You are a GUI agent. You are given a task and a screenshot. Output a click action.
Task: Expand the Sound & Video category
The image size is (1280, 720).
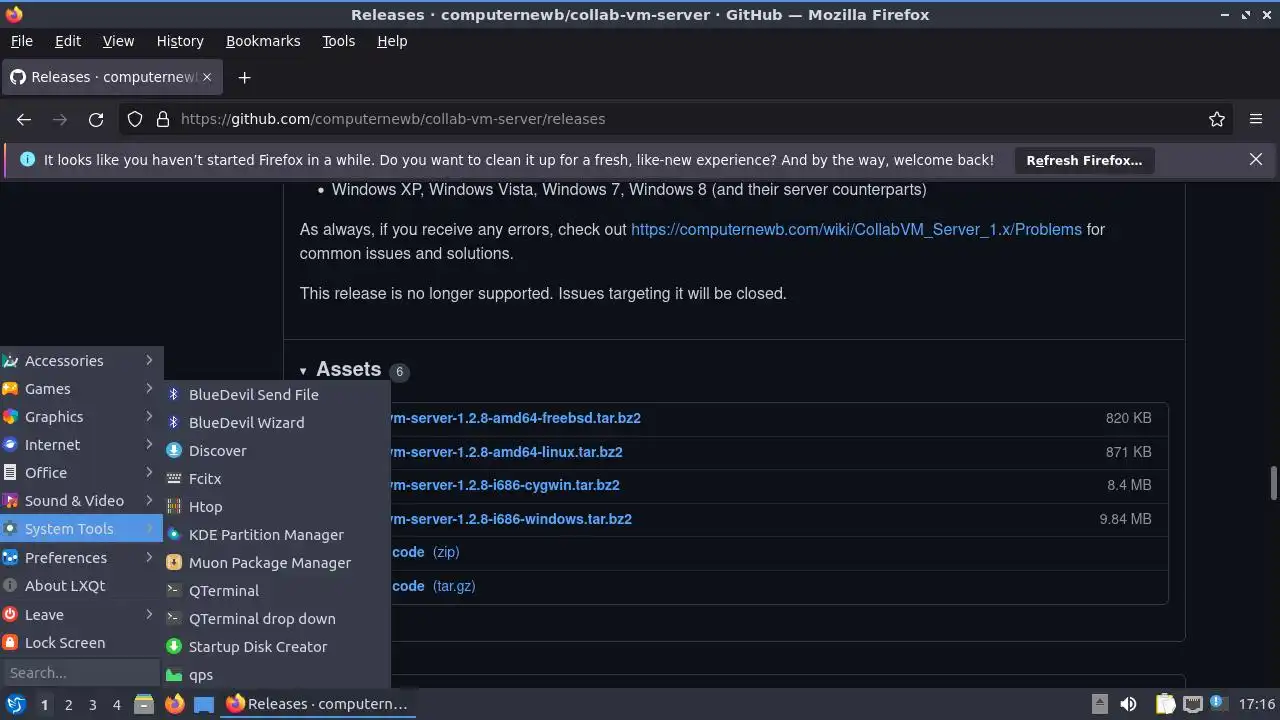81,501
